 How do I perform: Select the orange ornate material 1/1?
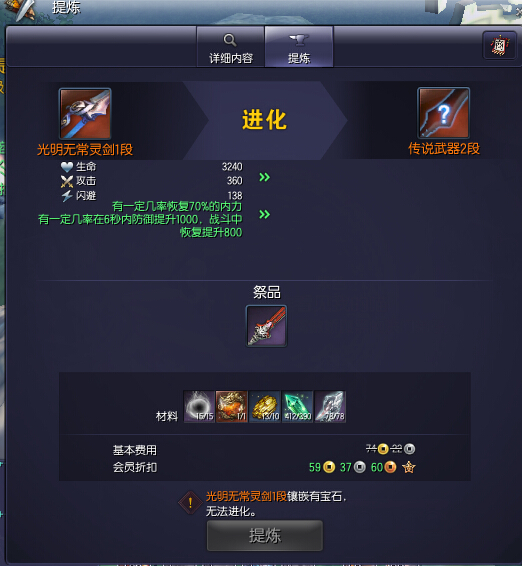coord(231,406)
